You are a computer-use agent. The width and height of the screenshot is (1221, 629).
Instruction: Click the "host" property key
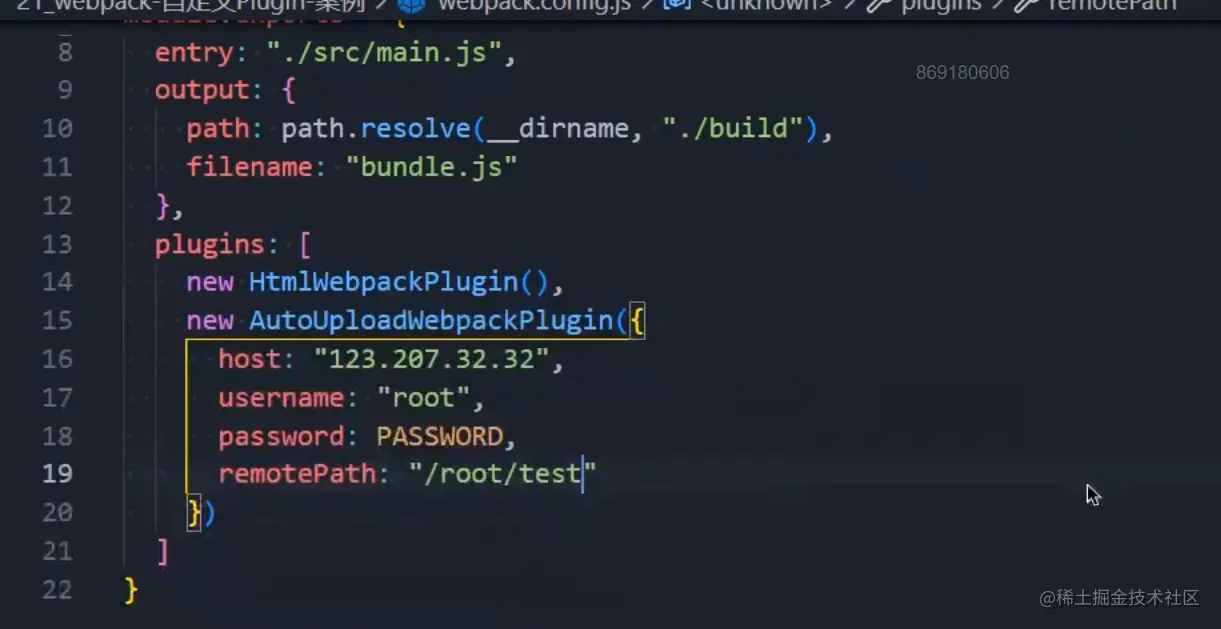249,359
